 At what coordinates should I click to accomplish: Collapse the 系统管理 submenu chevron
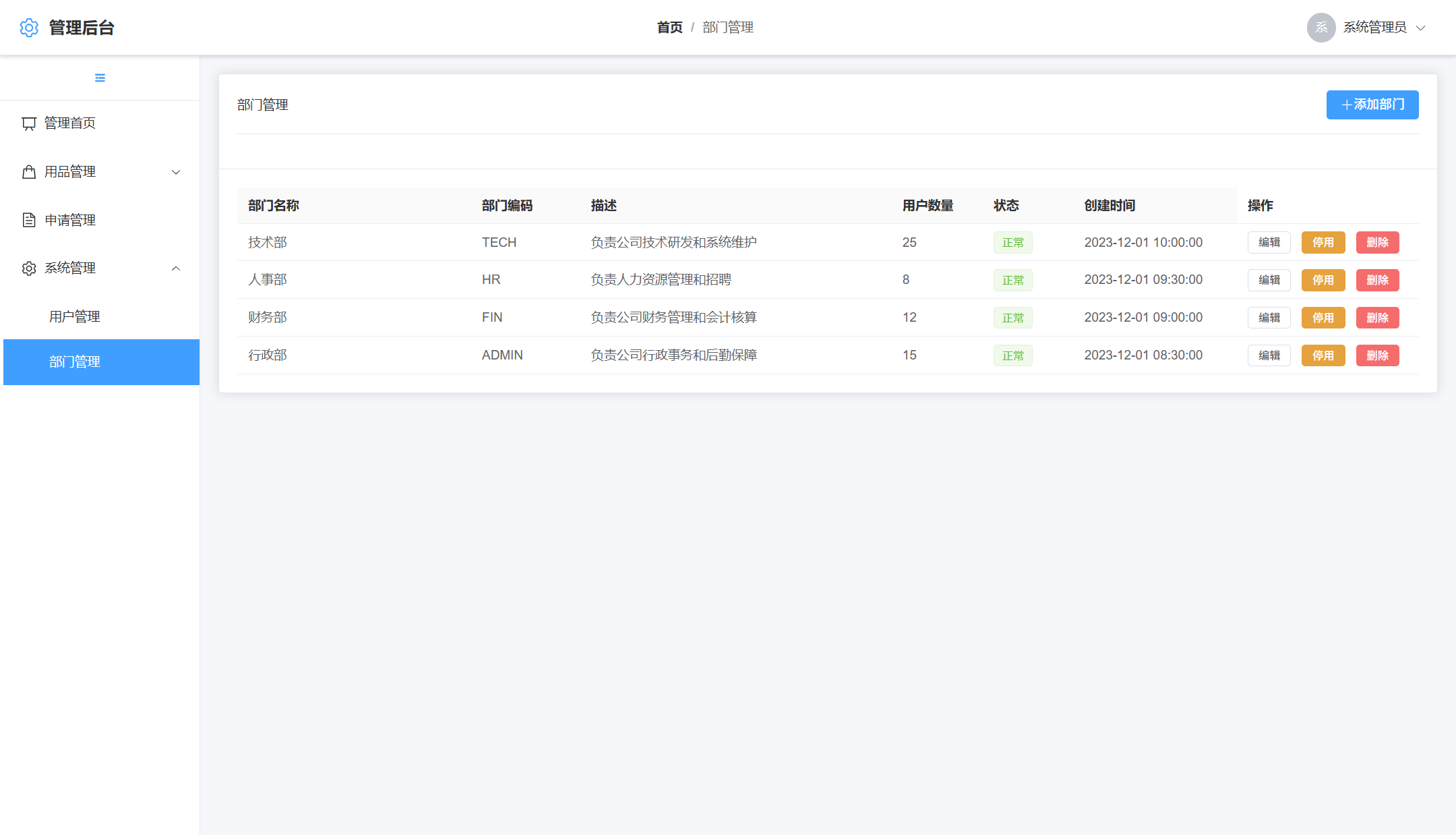tap(176, 269)
